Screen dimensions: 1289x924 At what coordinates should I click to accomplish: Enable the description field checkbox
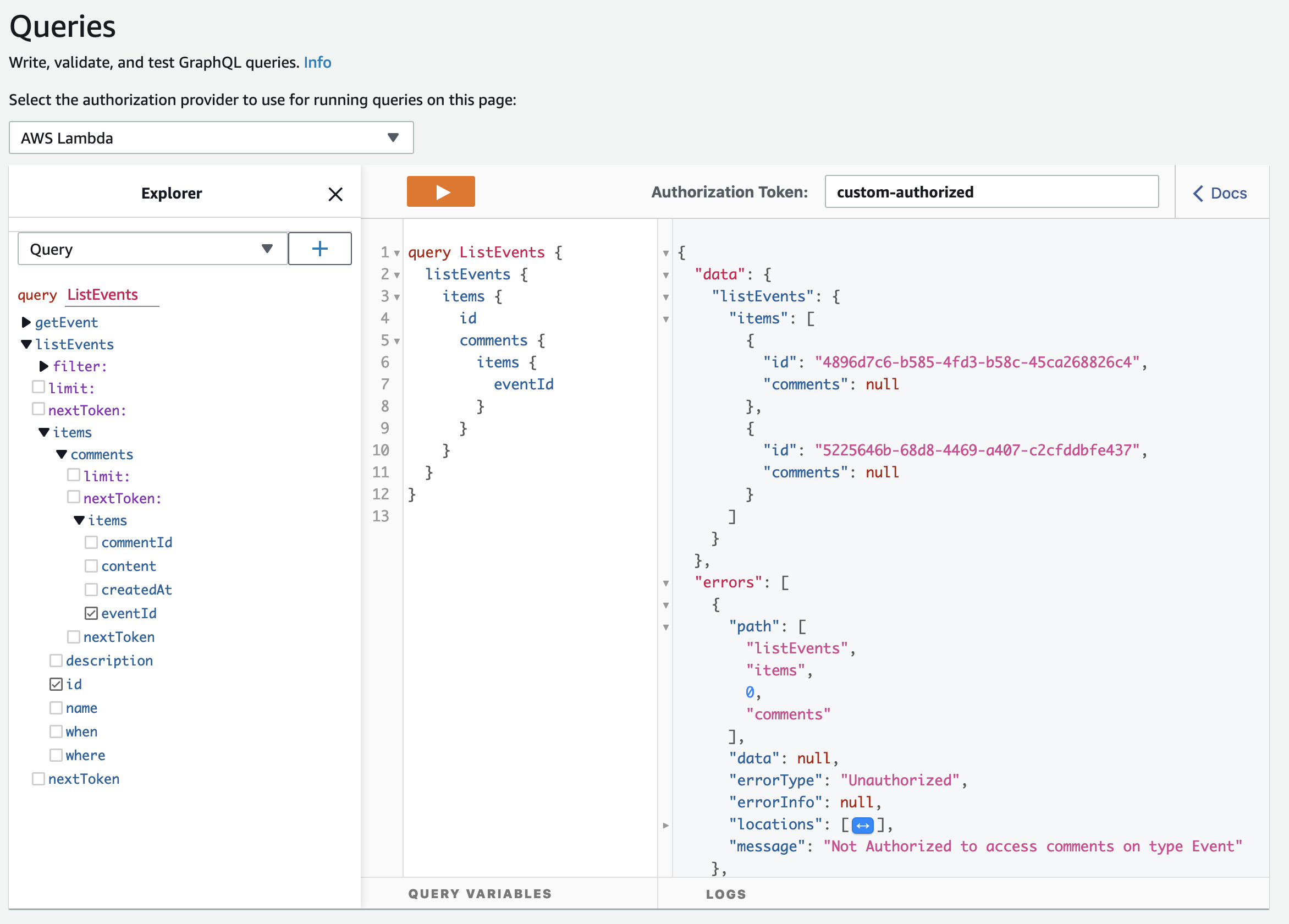coord(56,661)
